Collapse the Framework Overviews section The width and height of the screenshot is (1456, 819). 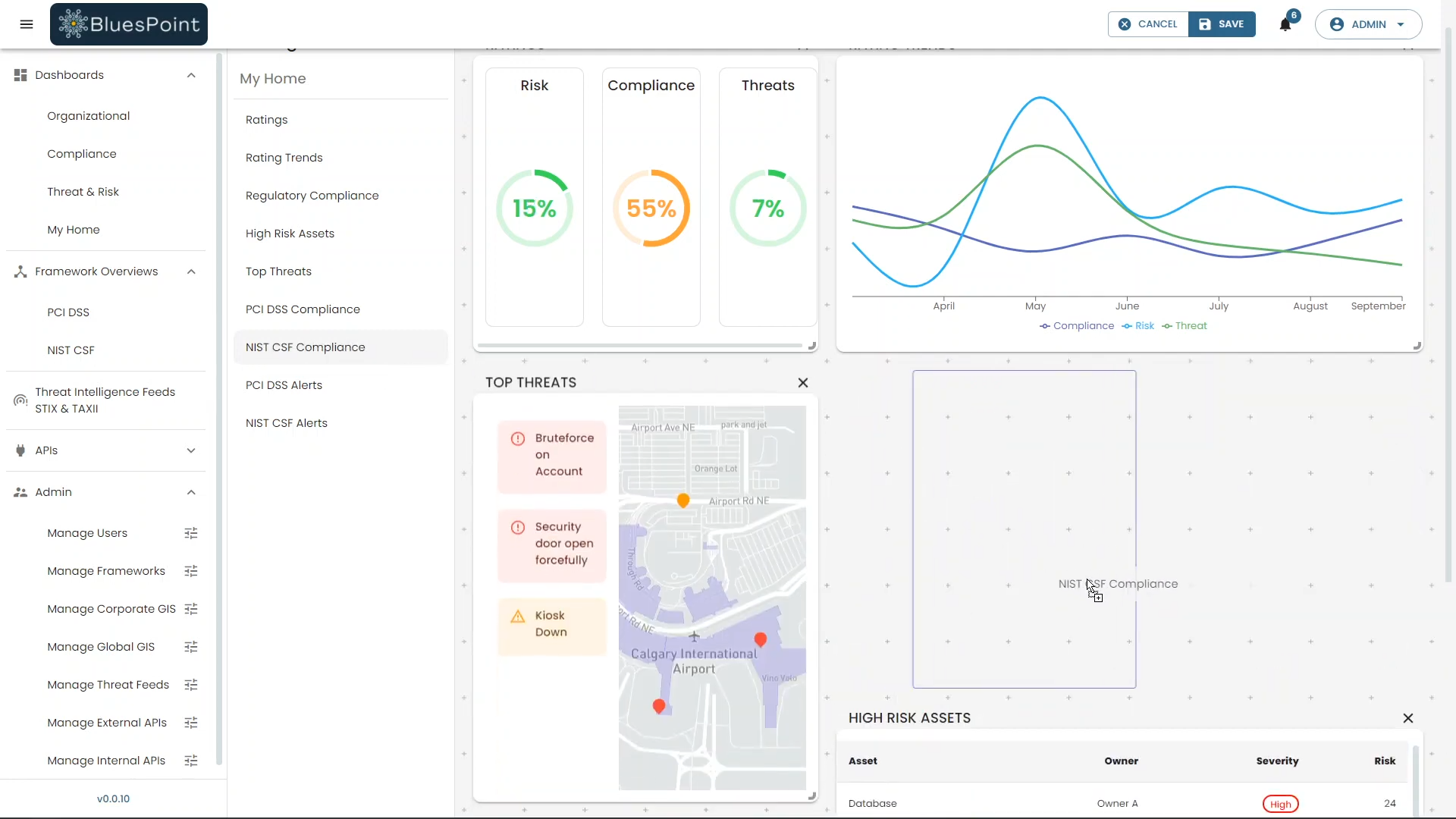click(x=191, y=271)
